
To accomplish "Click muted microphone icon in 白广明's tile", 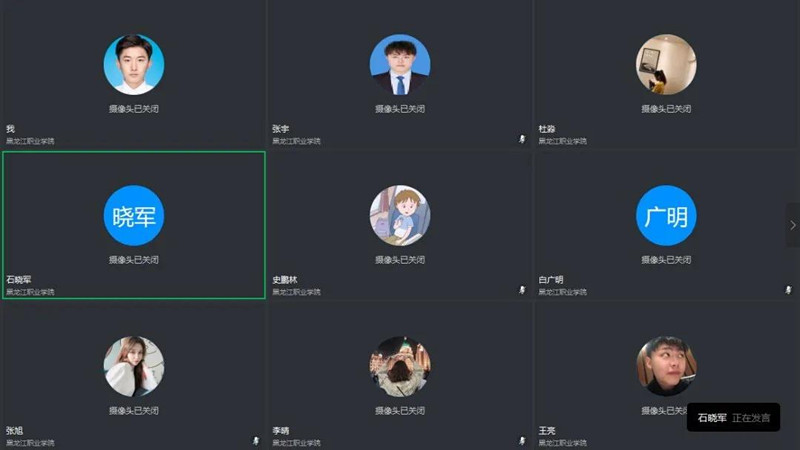I will [x=788, y=290].
